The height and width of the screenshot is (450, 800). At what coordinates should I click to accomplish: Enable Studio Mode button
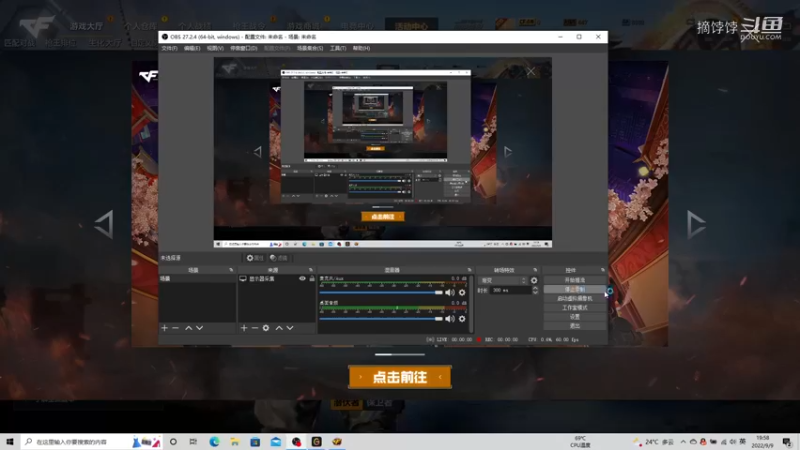click(x=574, y=308)
